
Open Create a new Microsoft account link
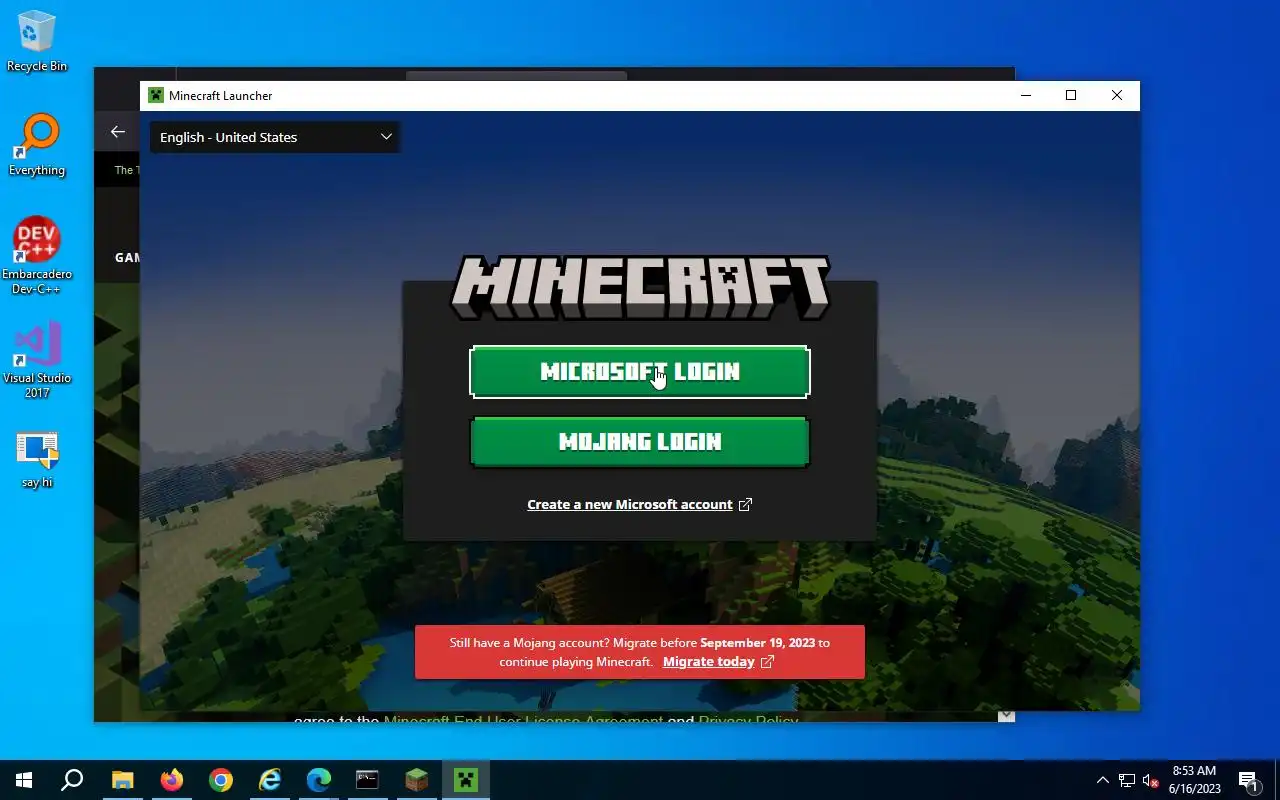click(630, 505)
